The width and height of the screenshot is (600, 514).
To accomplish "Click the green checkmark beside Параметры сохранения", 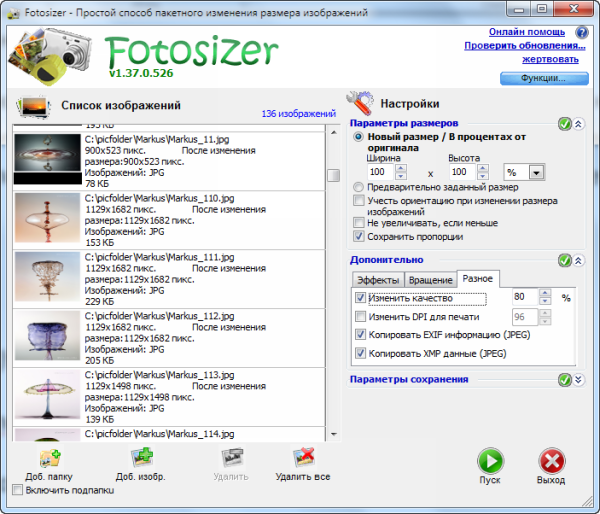I will (x=564, y=380).
